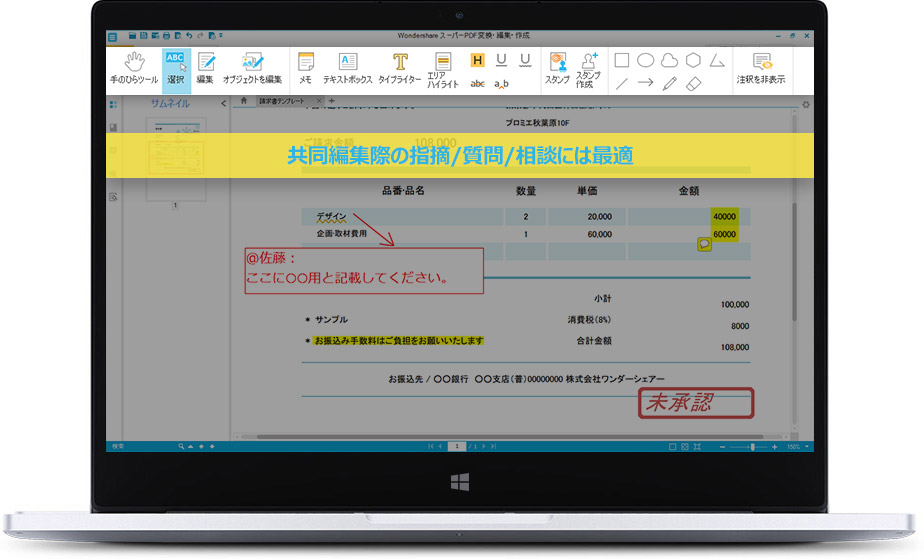924x559 pixels.
Task: Open the 編集 edit text tool
Action: [x=205, y=68]
